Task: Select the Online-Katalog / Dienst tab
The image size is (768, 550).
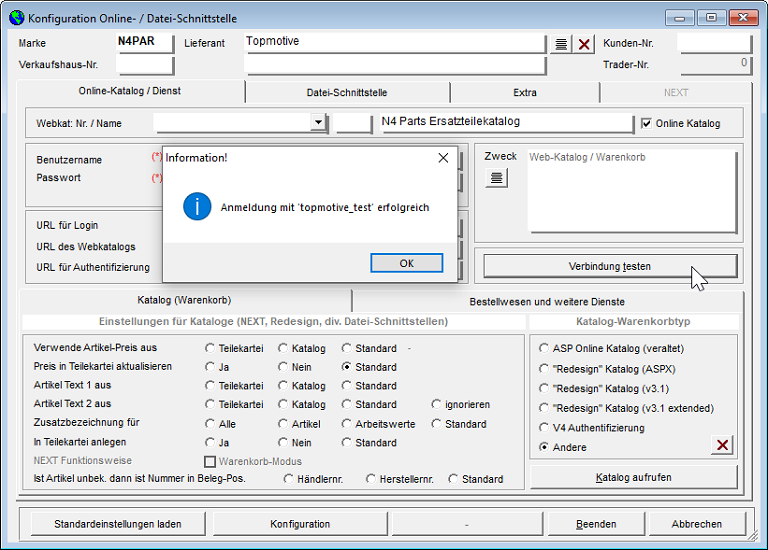Action: coord(130,91)
